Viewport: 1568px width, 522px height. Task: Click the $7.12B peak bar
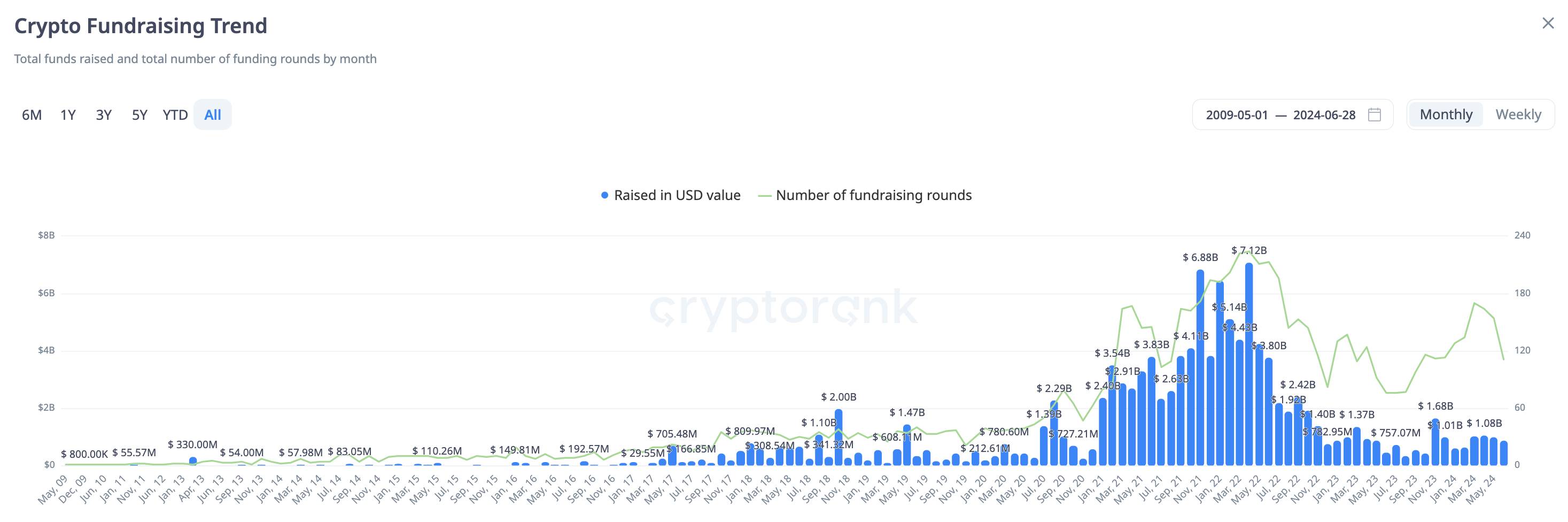coord(1249,365)
